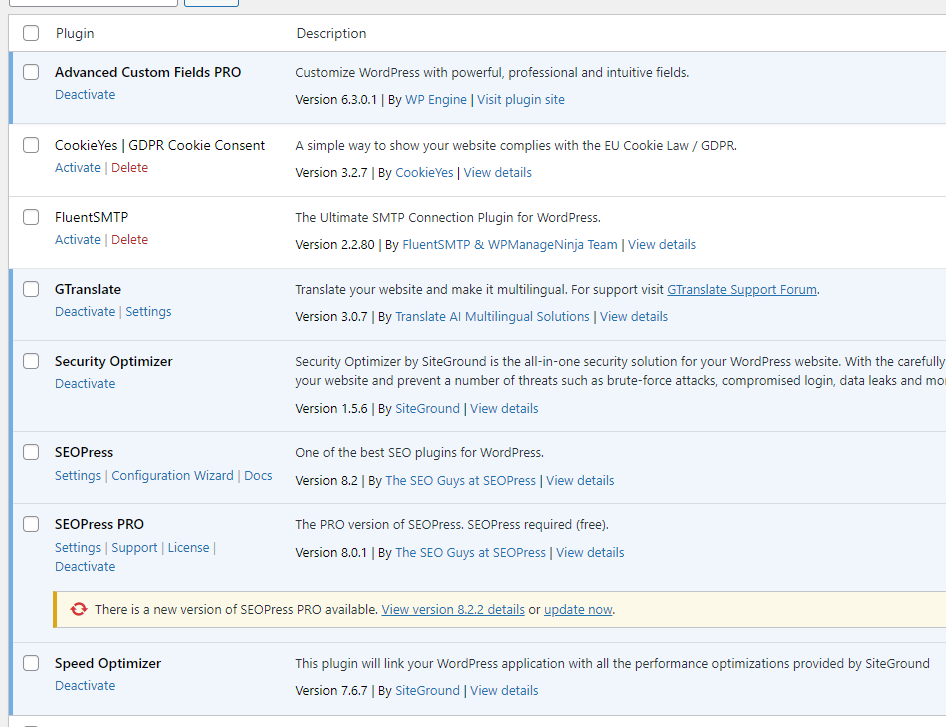Open Translate AI Multilingual Solutions link

point(492,317)
